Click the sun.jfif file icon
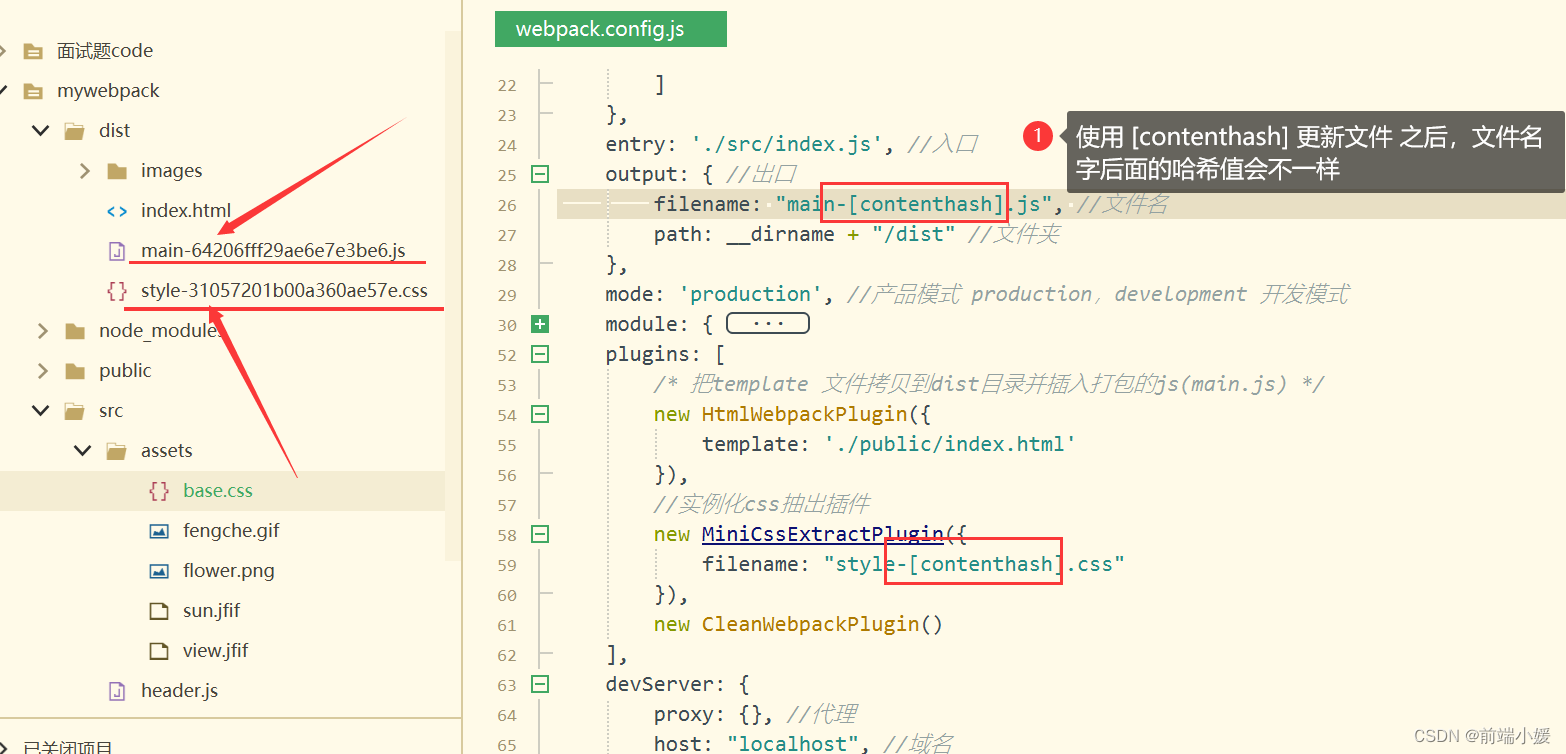Image resolution: width=1566 pixels, height=754 pixels. [159, 611]
